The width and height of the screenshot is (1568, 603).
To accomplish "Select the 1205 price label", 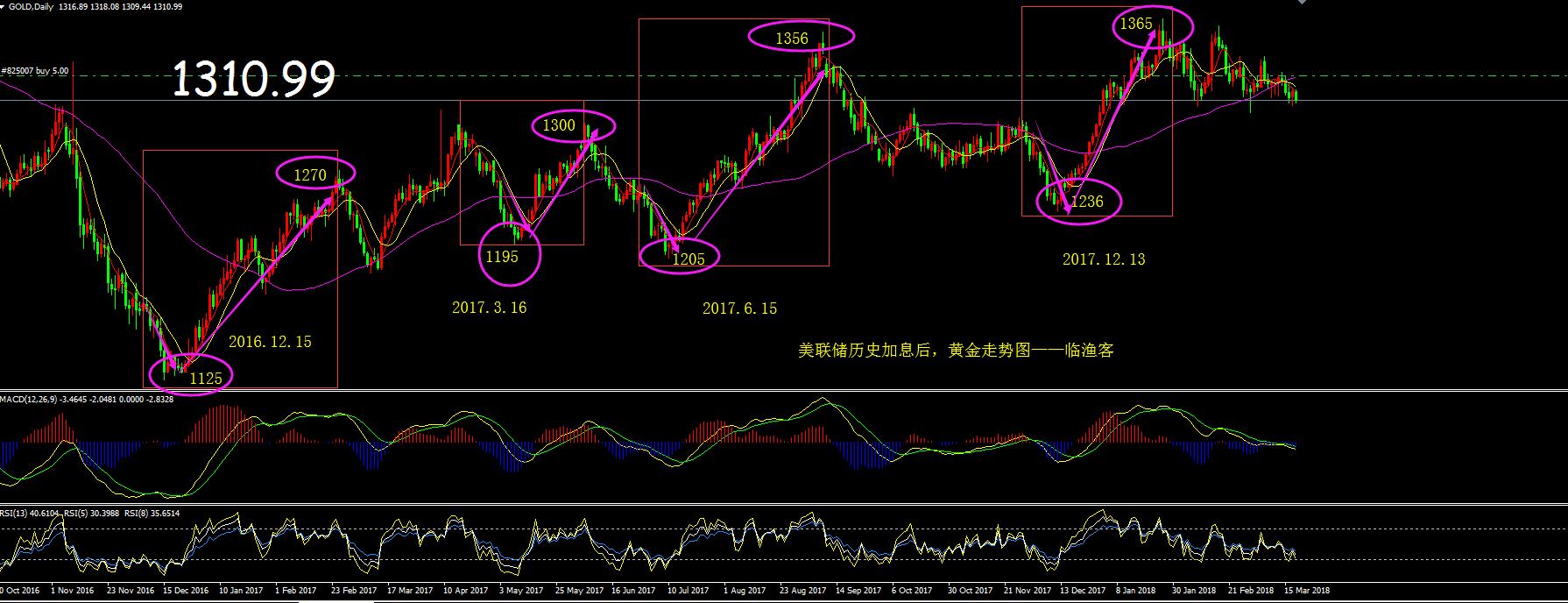I will click(x=689, y=258).
